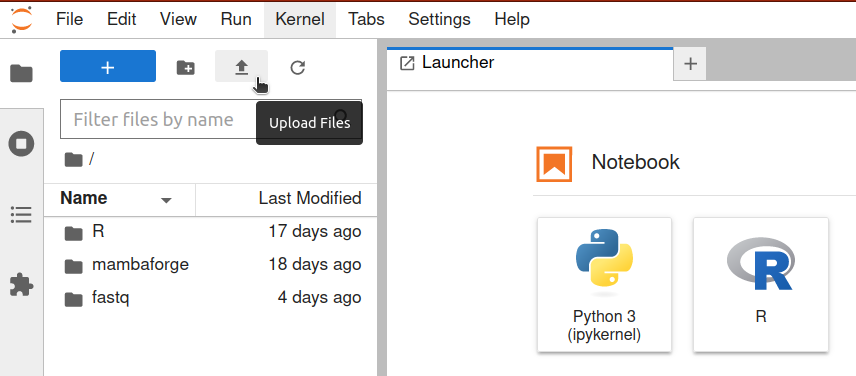Viewport: 856px width, 376px height.
Task: Open the Tabs menu
Action: [x=366, y=20]
